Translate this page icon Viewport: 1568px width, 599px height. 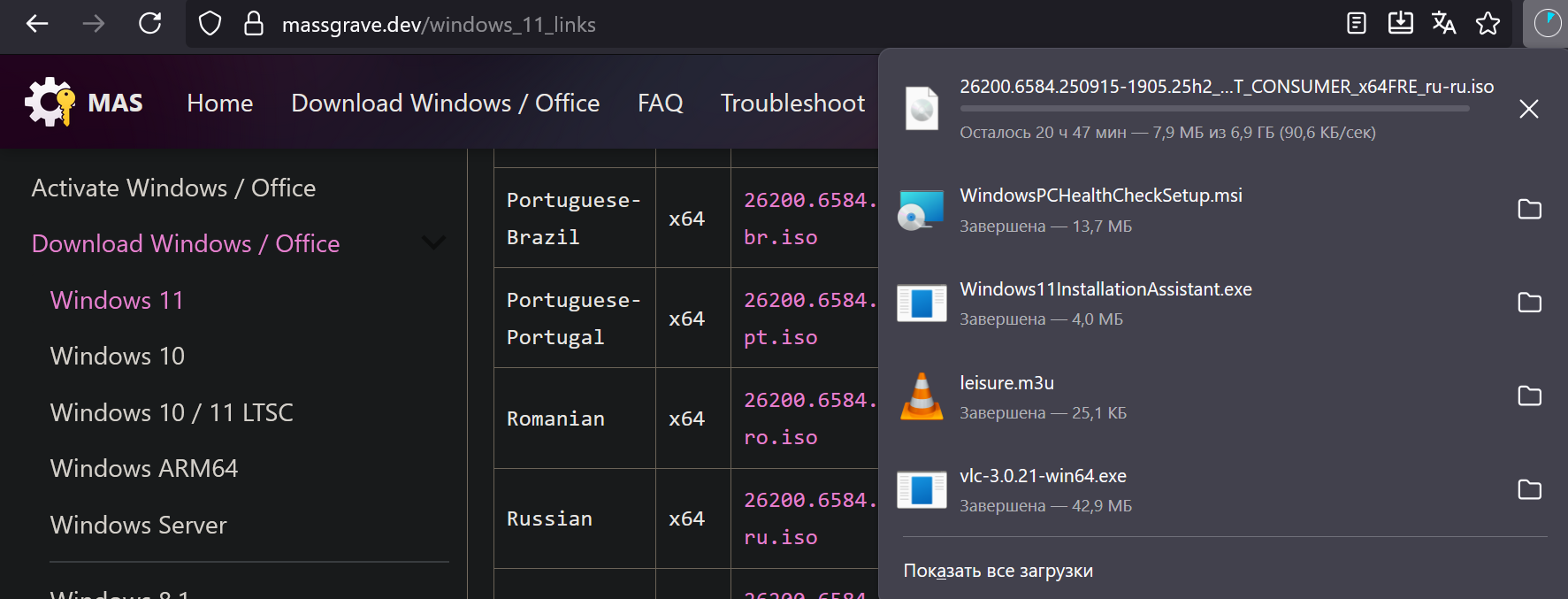coord(1444,24)
